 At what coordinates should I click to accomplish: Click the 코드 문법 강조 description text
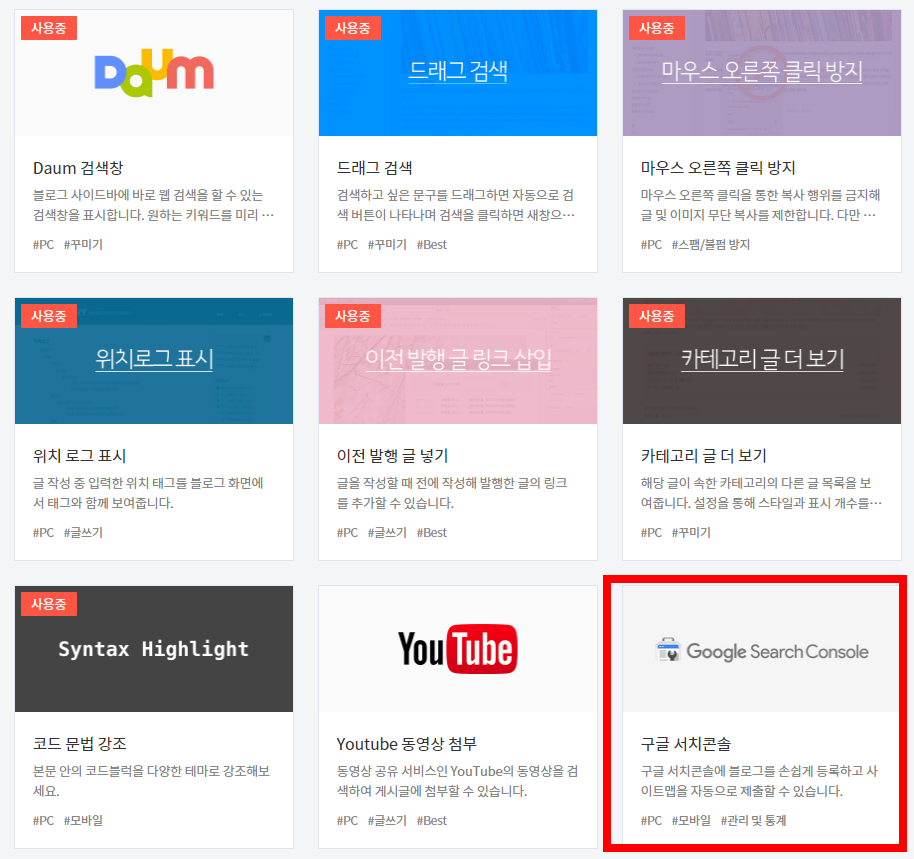tap(151, 781)
